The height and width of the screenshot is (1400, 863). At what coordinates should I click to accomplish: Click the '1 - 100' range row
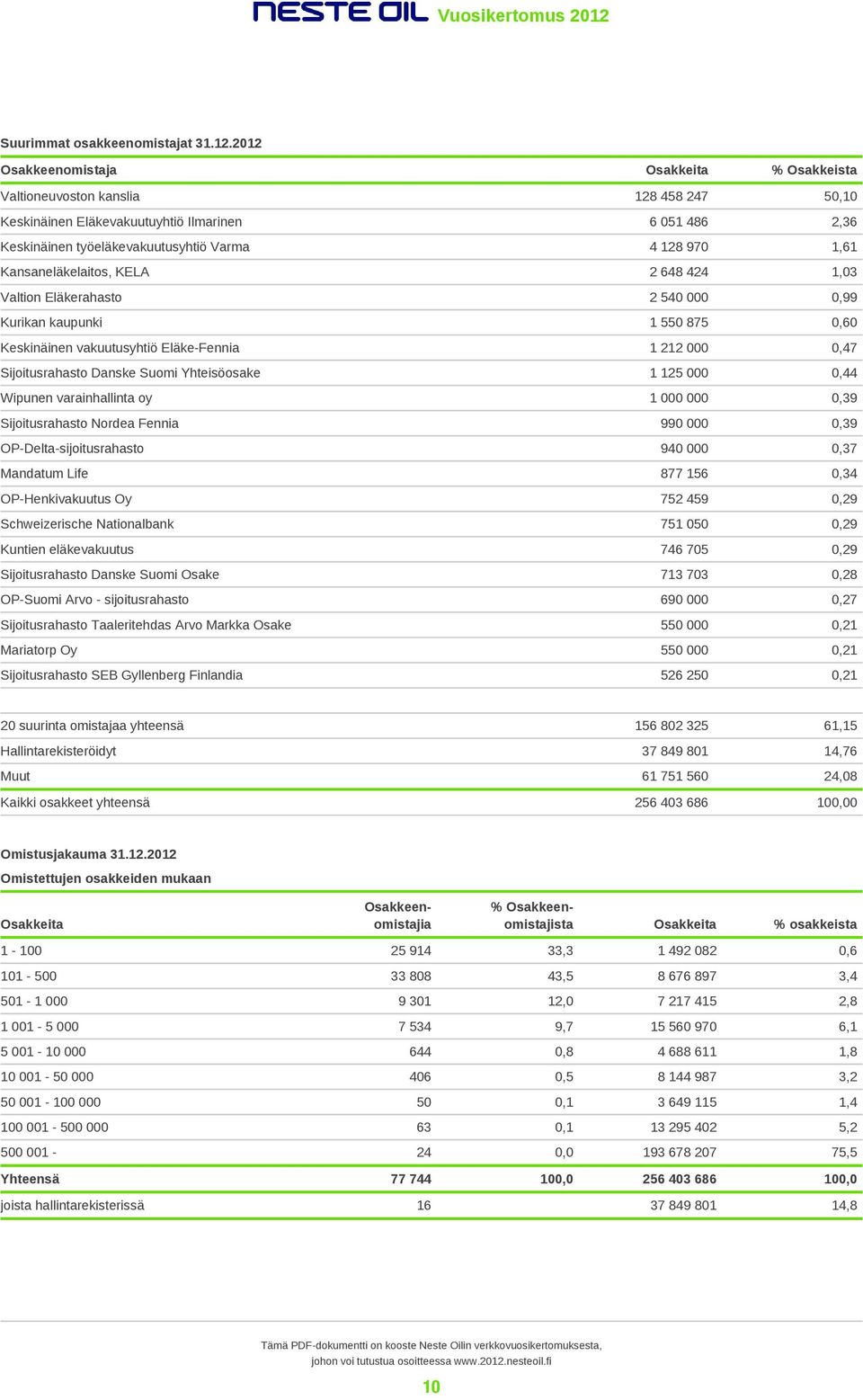(431, 950)
